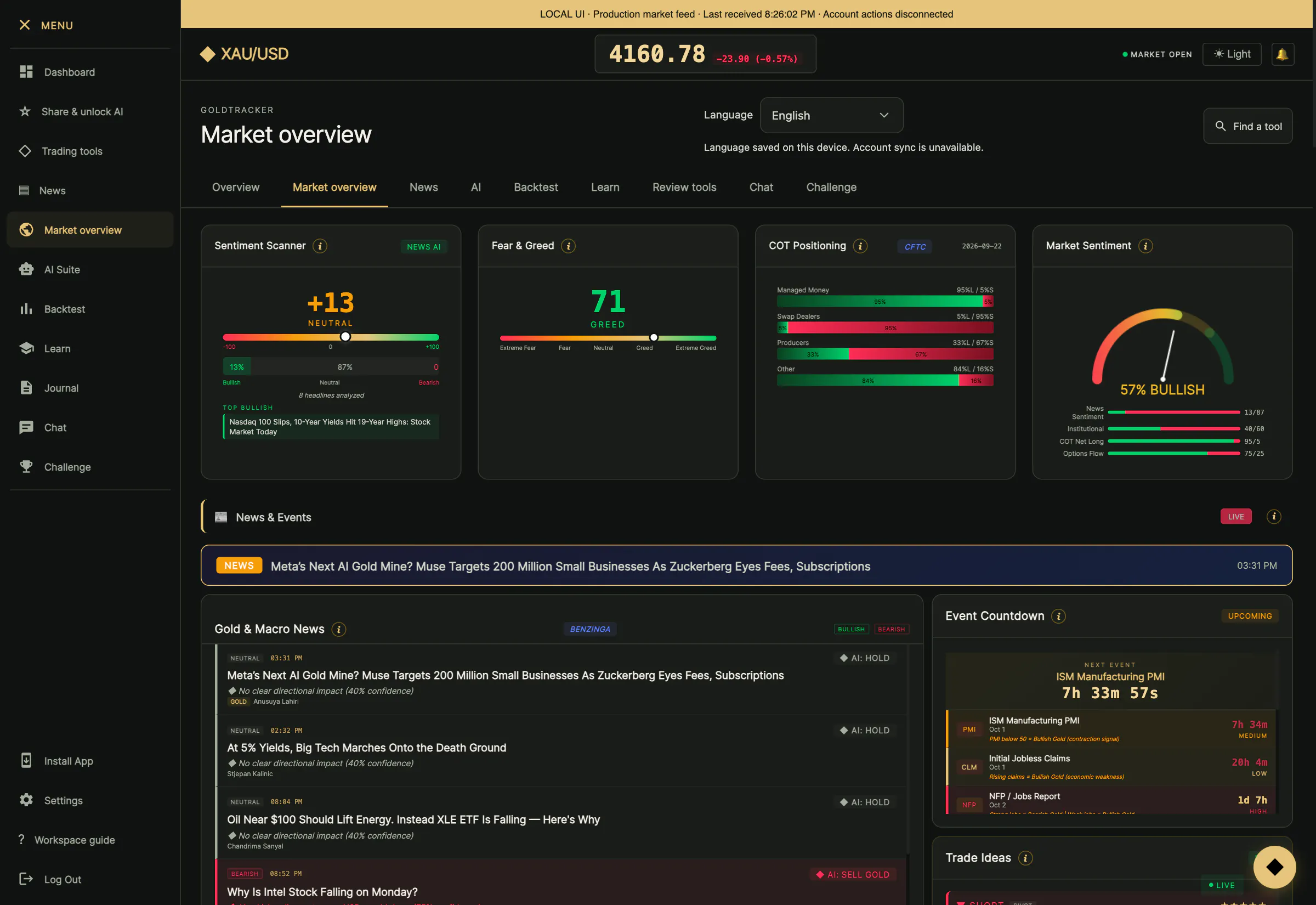Show info for Gold & Macro News
Image resolution: width=1316 pixels, height=905 pixels.
(x=338, y=629)
